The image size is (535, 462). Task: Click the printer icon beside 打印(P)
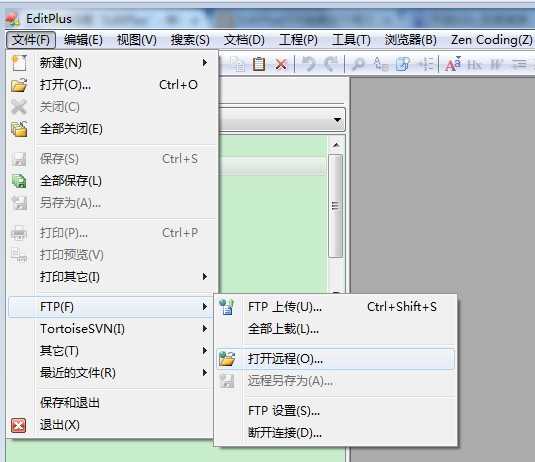(x=19, y=233)
